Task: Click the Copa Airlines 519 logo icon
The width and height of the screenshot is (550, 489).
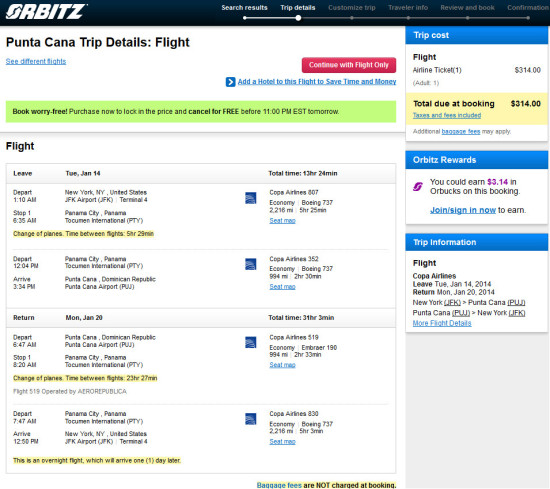Action: coord(250,343)
